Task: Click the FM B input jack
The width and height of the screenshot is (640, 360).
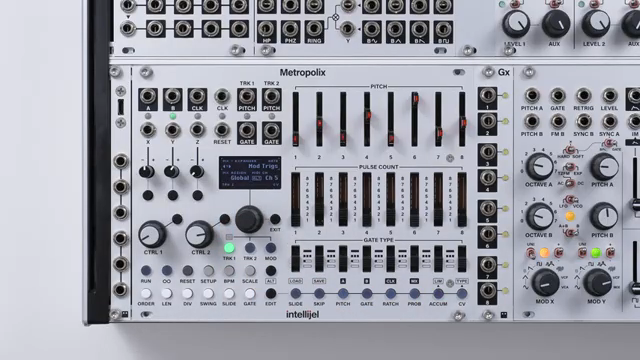Action: (558, 121)
